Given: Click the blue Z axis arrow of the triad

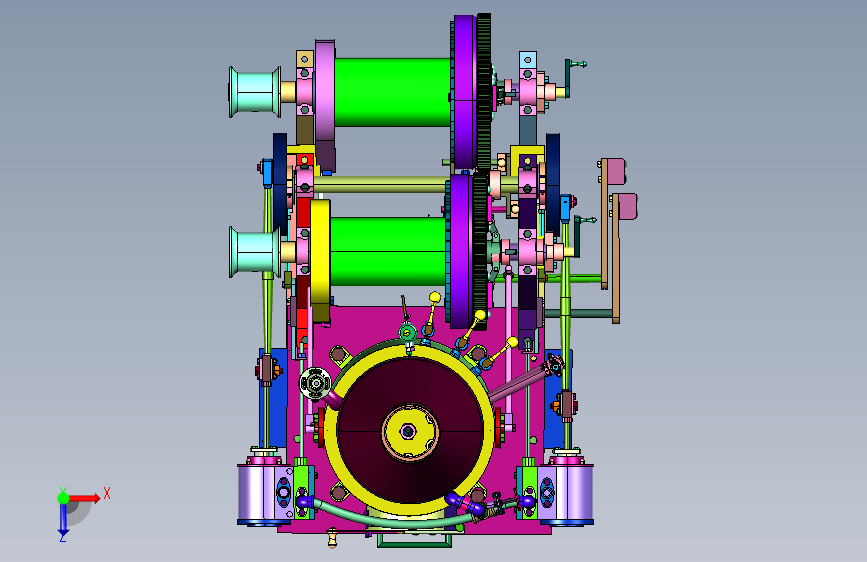Looking at the screenshot, I should point(63,520).
